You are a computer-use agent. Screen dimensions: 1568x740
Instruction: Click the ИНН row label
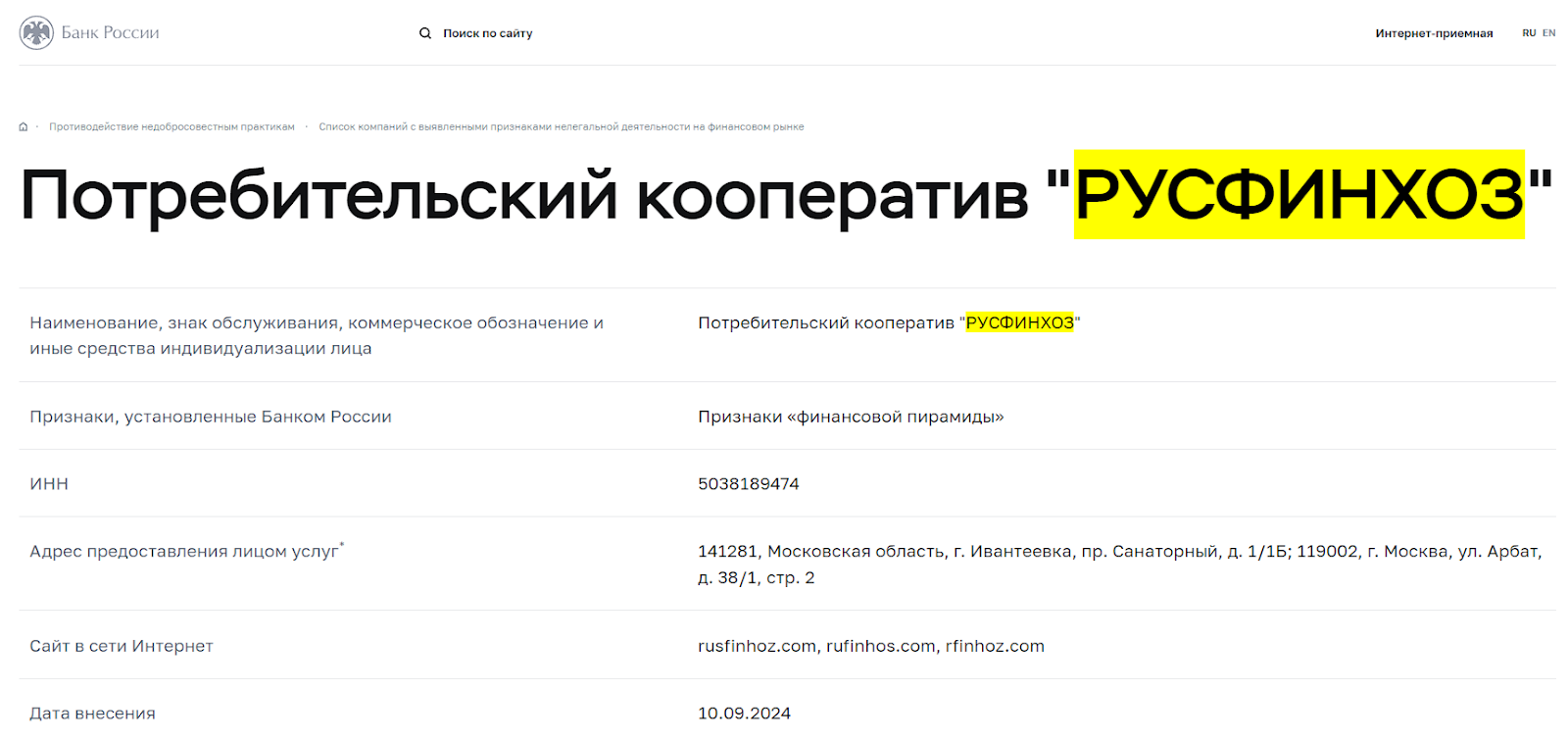tap(49, 483)
